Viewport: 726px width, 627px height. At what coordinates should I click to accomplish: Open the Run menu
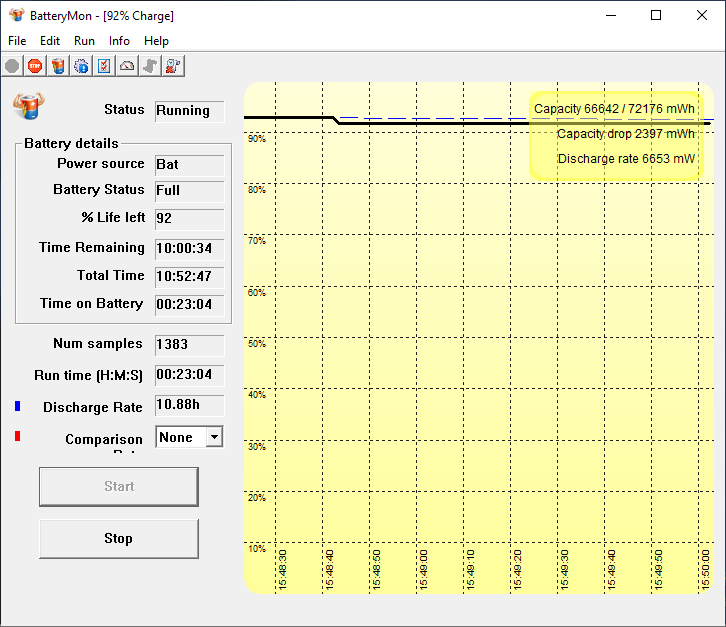click(85, 41)
